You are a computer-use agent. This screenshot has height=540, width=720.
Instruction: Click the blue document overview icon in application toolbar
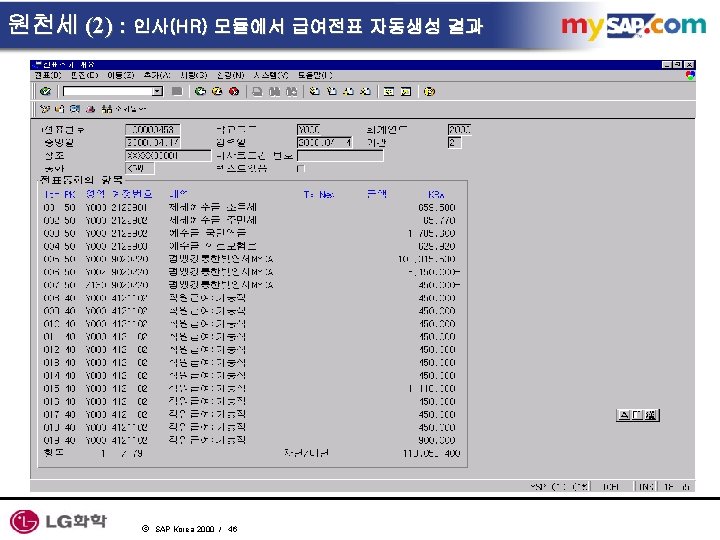[x=75, y=109]
